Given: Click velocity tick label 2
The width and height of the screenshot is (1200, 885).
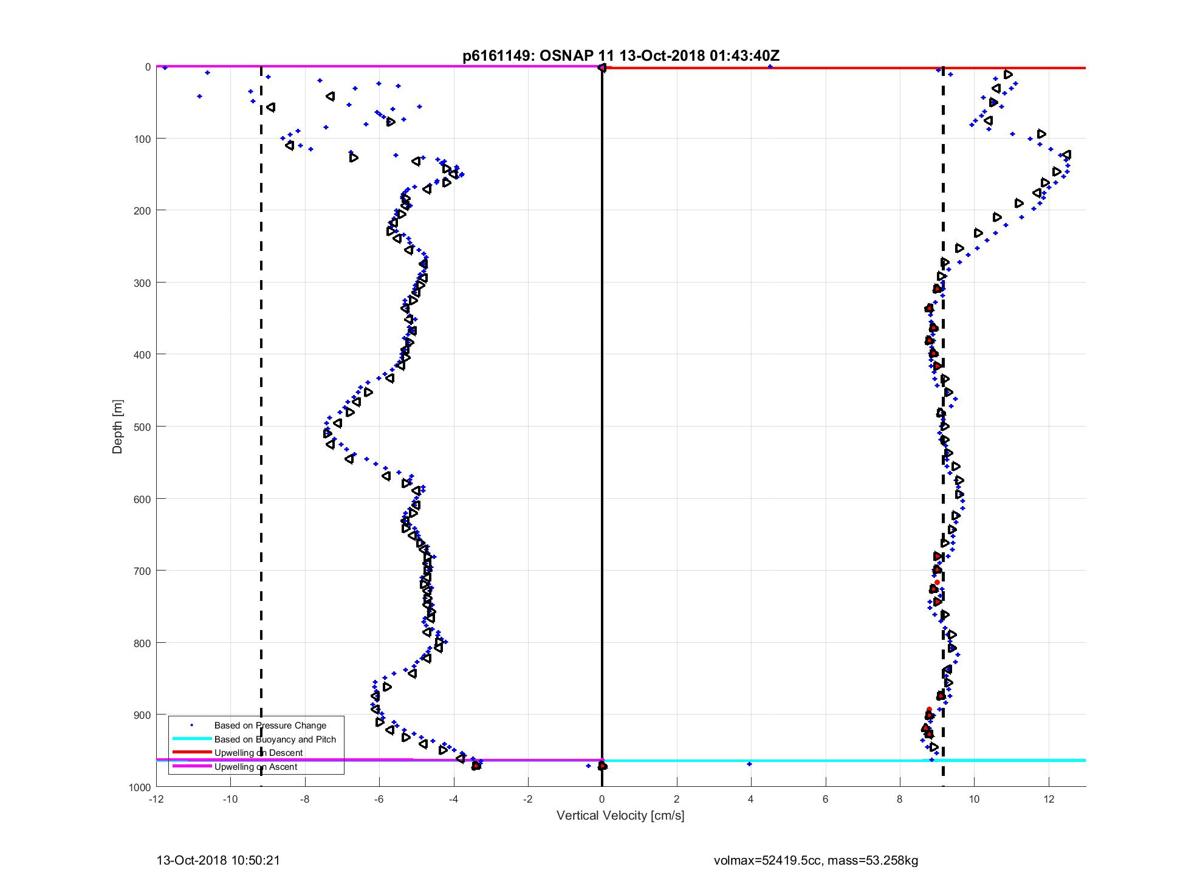Looking at the screenshot, I should click(676, 798).
